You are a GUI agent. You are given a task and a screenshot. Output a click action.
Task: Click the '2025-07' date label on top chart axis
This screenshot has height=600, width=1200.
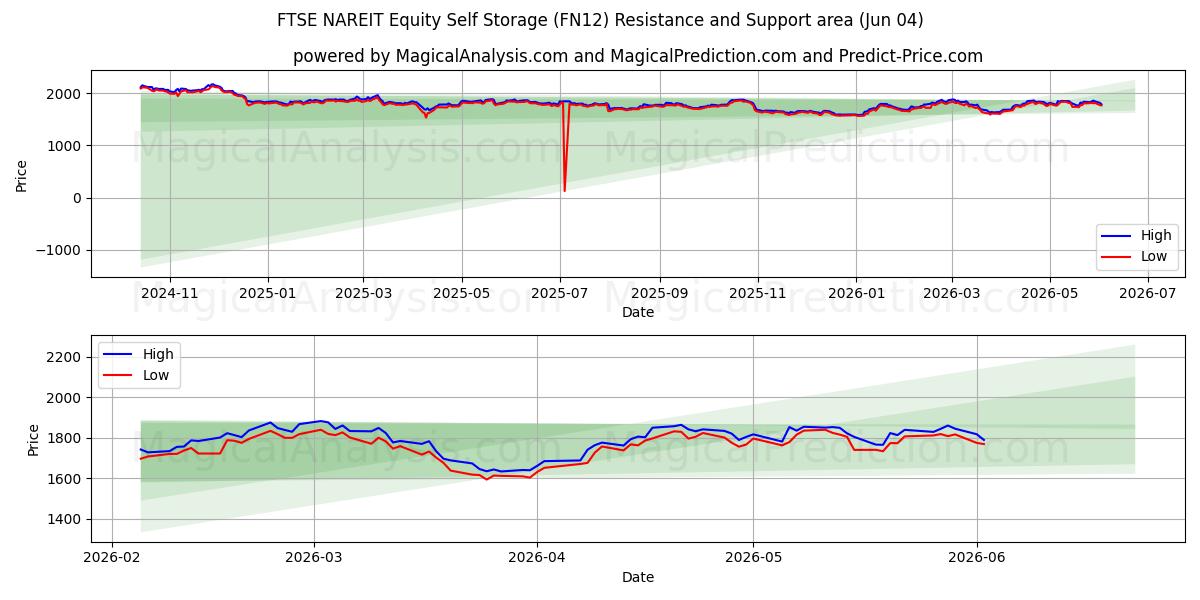(560, 294)
